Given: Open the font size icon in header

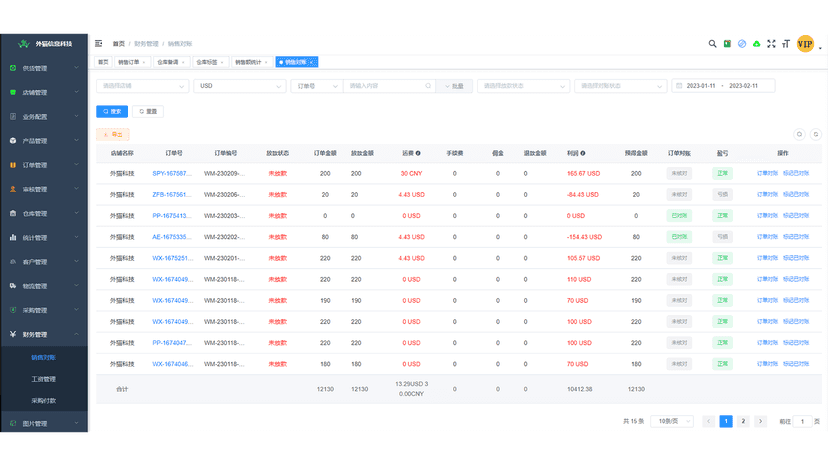Looking at the screenshot, I should [786, 44].
